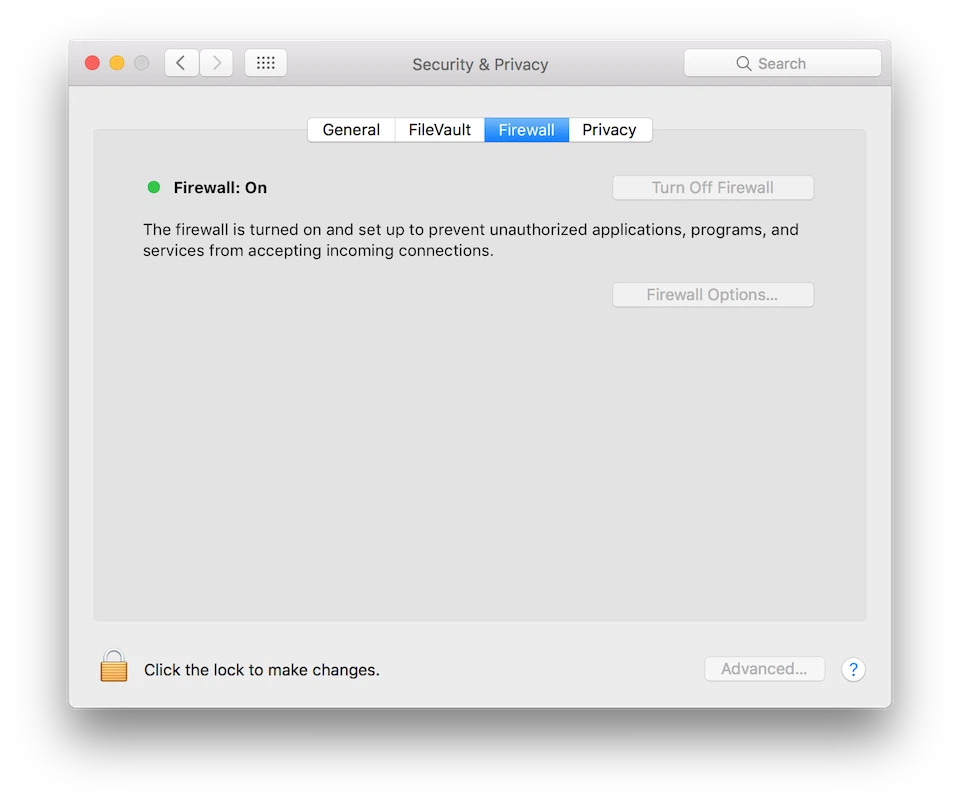Image resolution: width=960 pixels, height=806 pixels.
Task: Show all preferences grid icon
Action: point(266,63)
